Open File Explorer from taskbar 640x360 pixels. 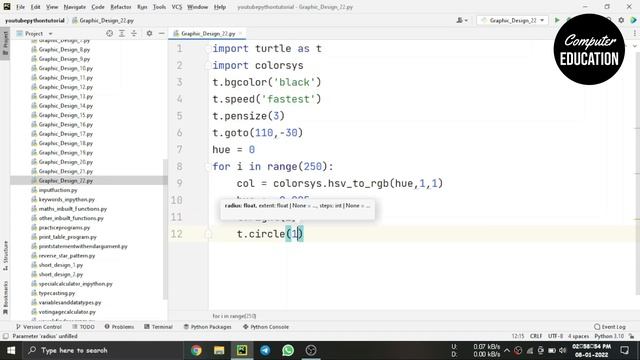click(x=219, y=350)
